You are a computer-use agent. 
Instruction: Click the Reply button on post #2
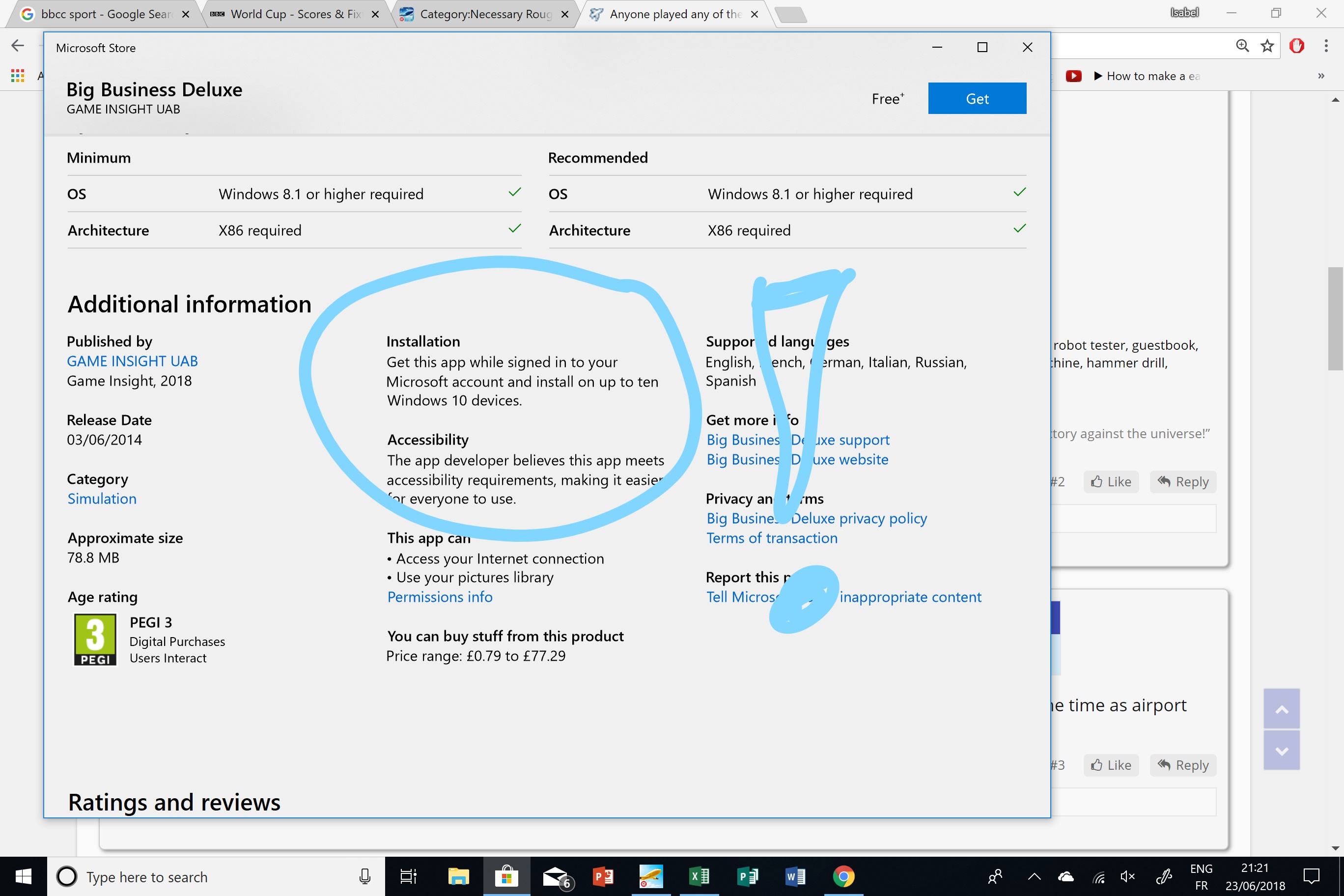pyautogui.click(x=1183, y=482)
